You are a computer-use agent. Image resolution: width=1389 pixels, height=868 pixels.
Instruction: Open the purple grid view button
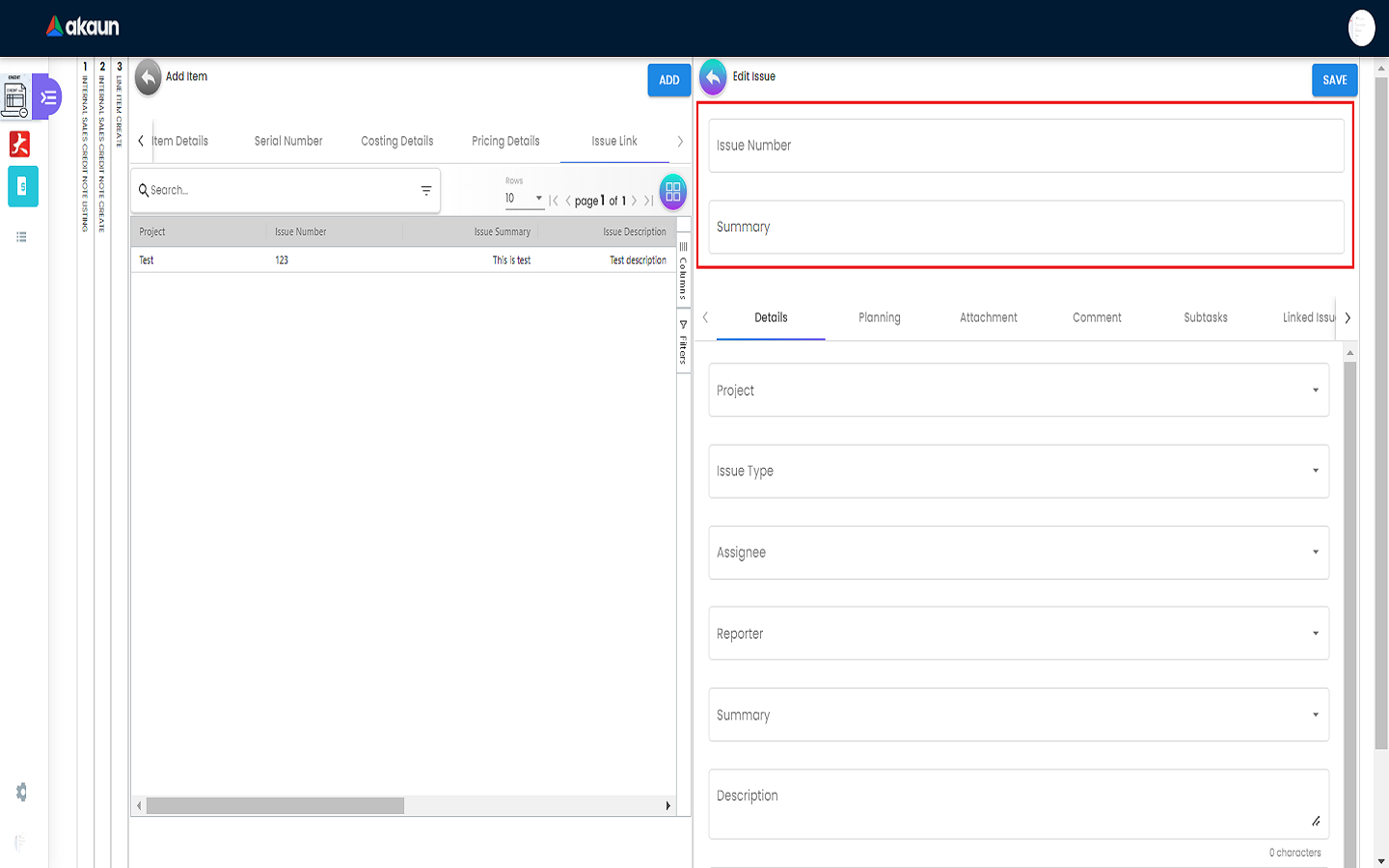click(x=672, y=191)
